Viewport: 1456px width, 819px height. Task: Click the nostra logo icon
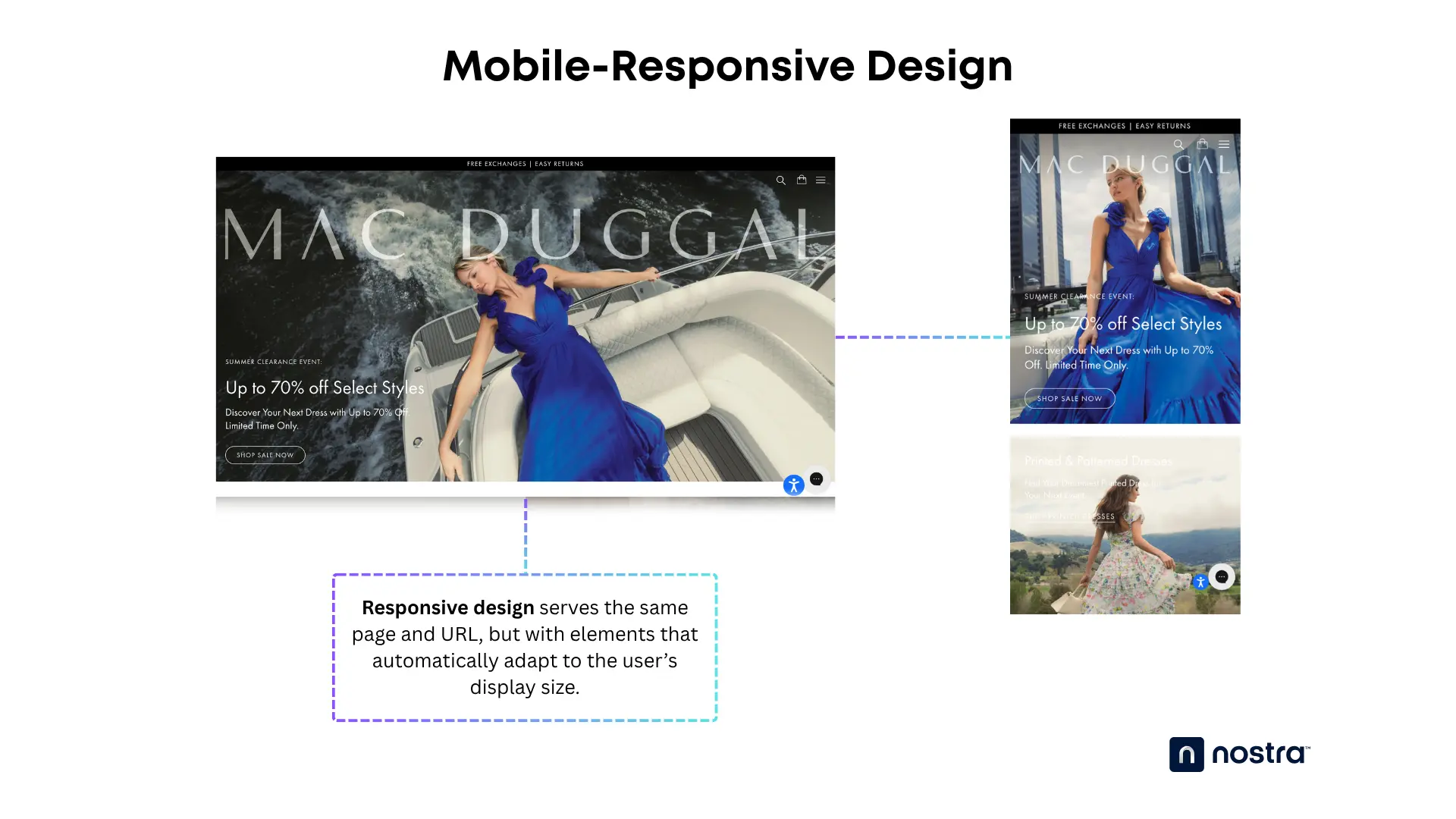tap(1187, 755)
